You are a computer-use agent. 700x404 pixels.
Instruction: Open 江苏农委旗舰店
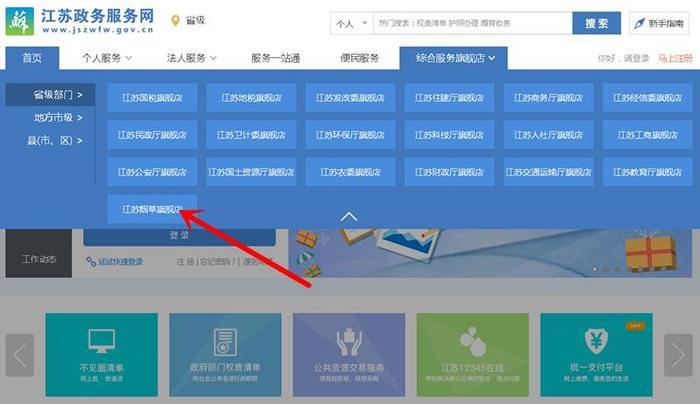pos(350,171)
